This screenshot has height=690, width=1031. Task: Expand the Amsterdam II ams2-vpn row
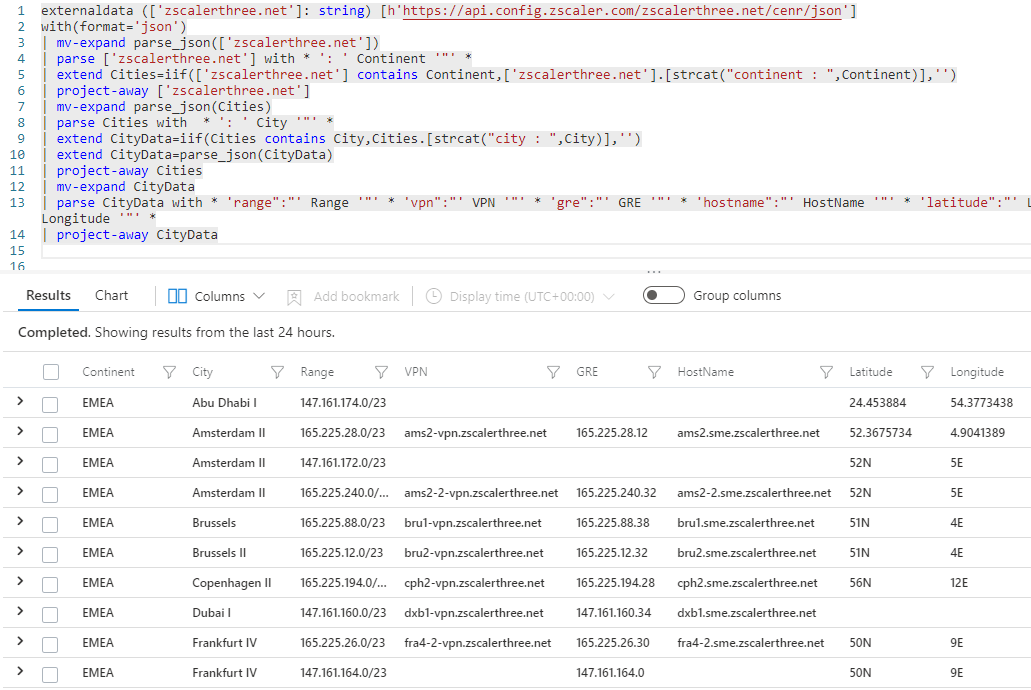pos(20,431)
